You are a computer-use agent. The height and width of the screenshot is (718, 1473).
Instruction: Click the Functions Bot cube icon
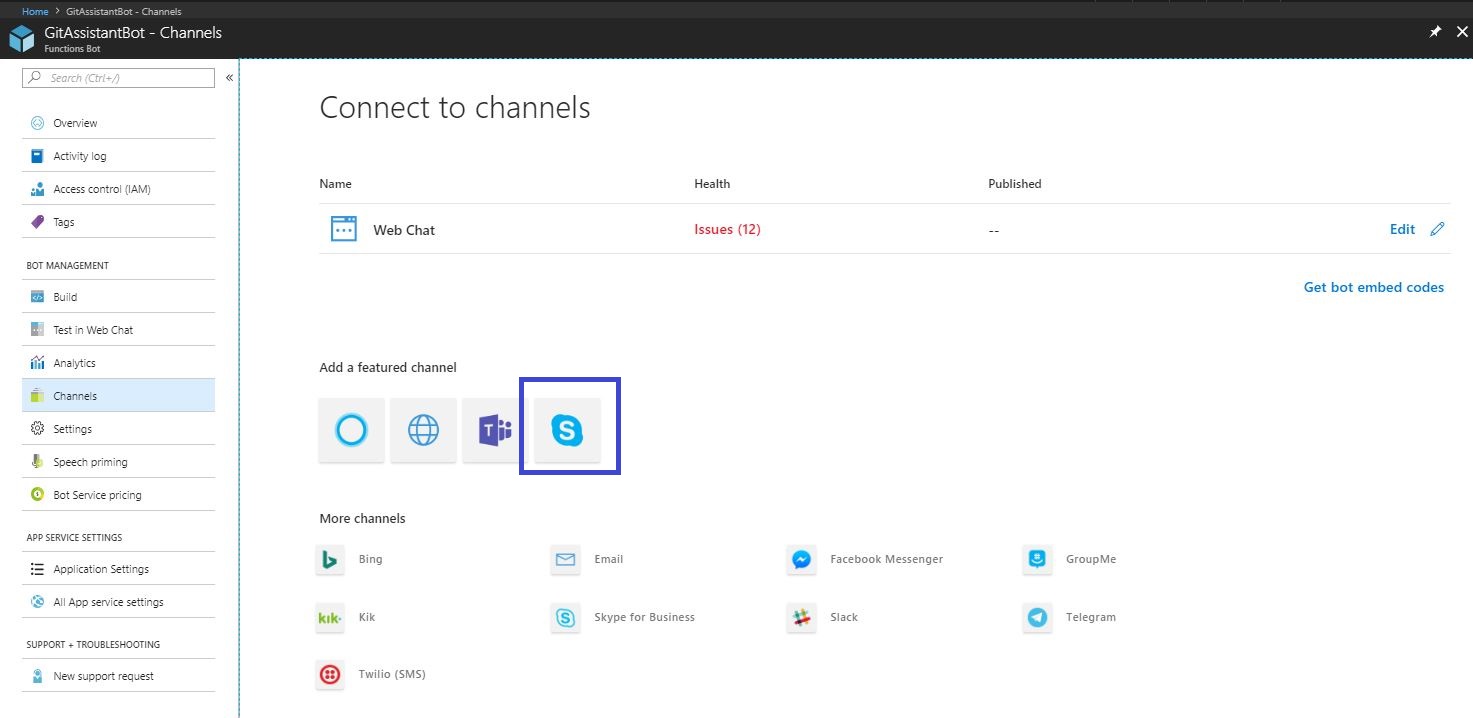(22, 39)
